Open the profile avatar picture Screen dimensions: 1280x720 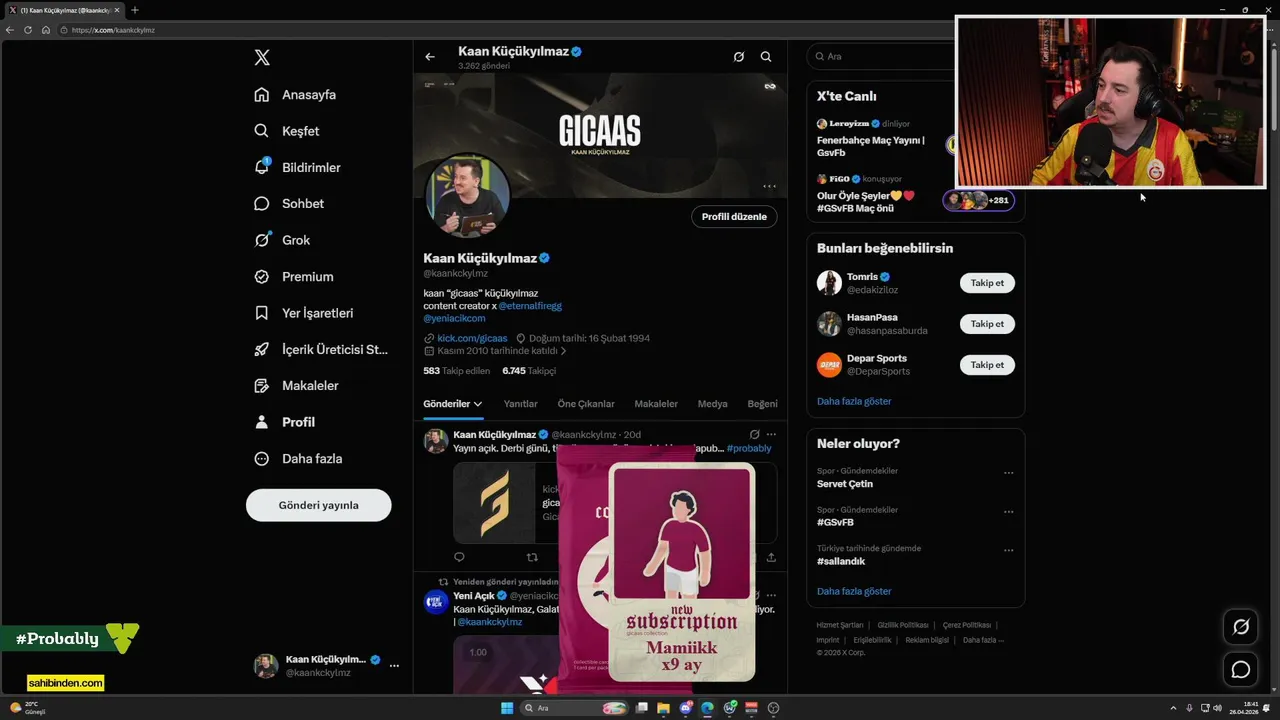point(468,196)
